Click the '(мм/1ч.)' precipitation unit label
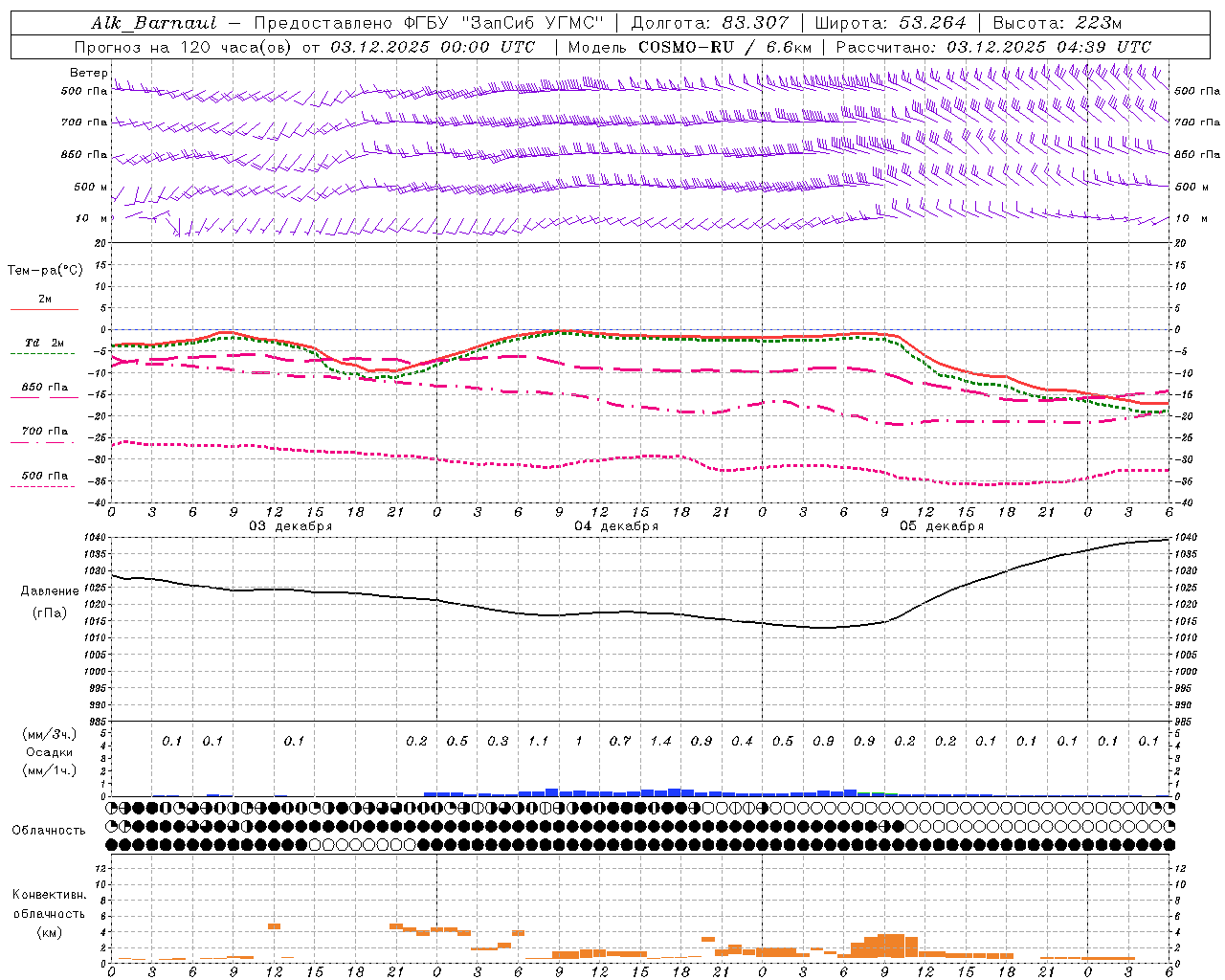The height and width of the screenshot is (980, 1225). tap(49, 770)
